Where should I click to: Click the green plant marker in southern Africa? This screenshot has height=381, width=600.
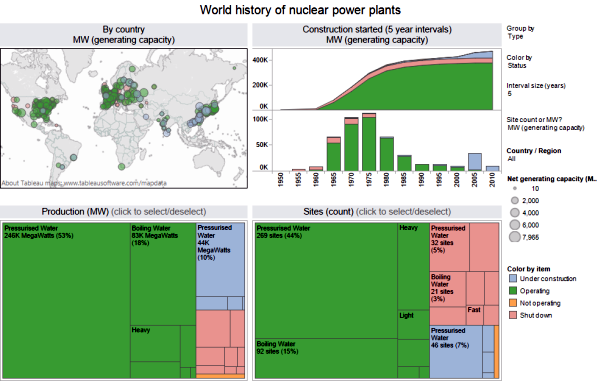(x=122, y=166)
